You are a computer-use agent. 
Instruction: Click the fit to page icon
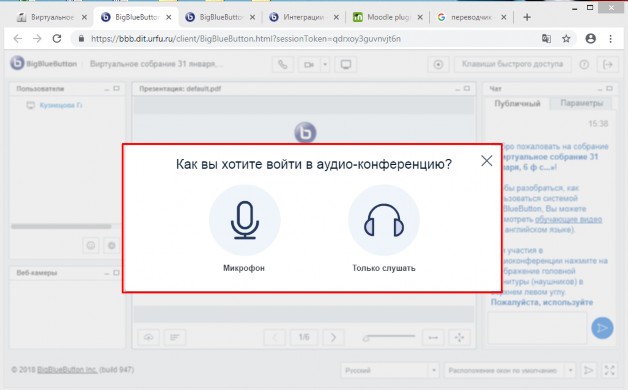coord(459,337)
